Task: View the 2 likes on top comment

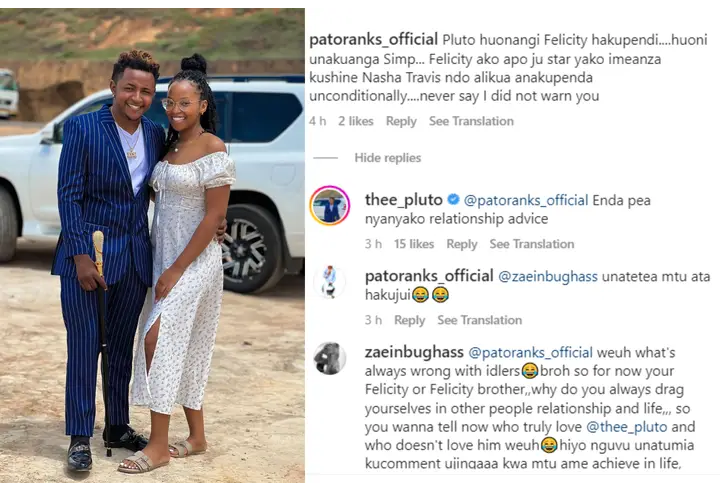Action: 355,121
